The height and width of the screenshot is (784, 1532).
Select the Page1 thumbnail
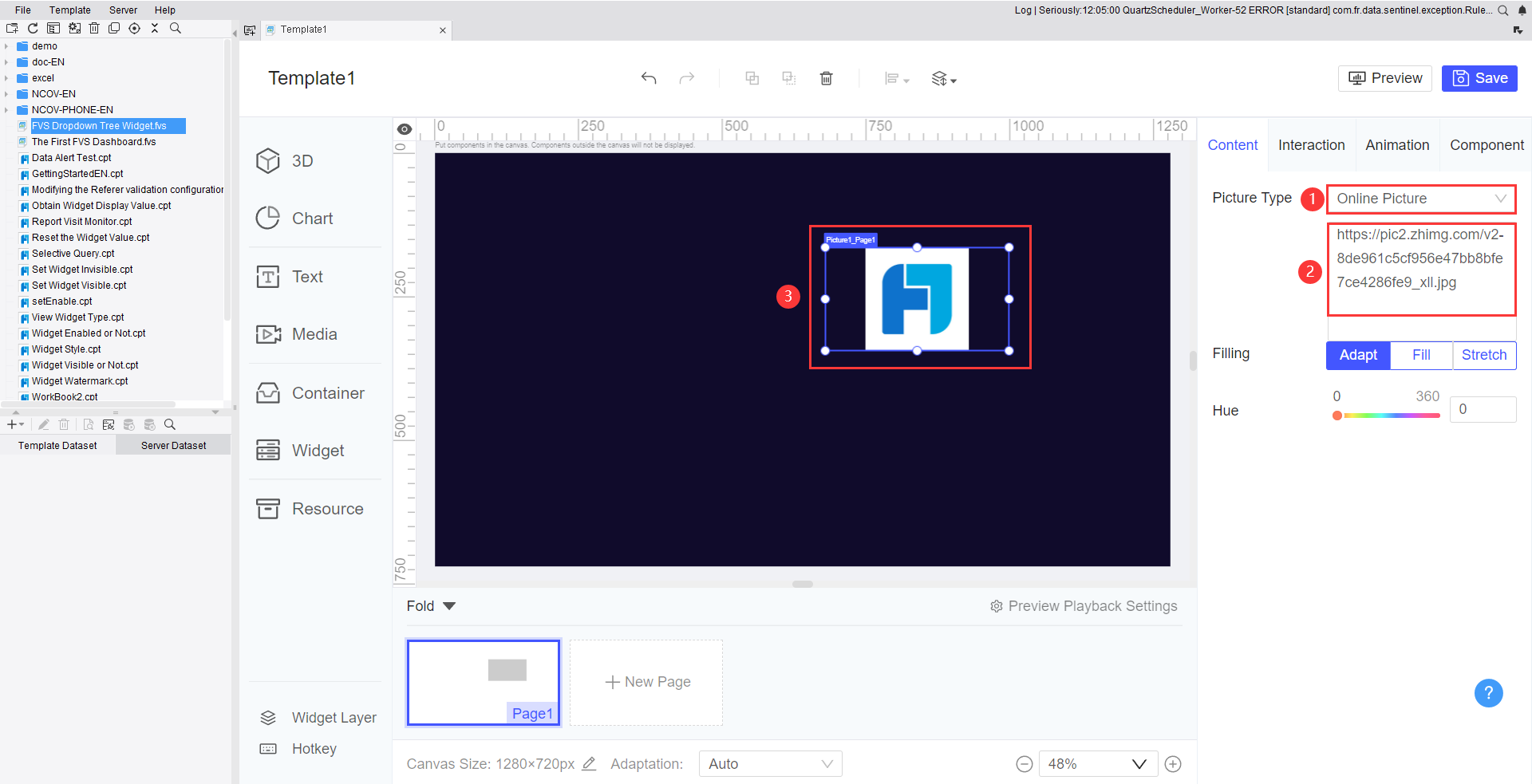coord(484,683)
